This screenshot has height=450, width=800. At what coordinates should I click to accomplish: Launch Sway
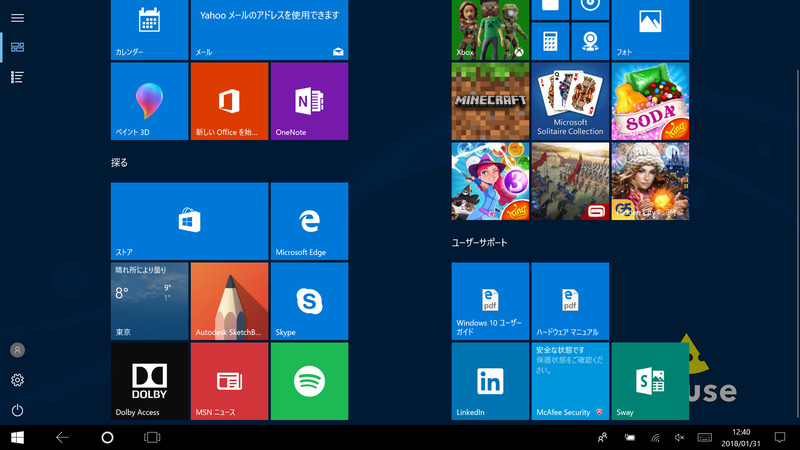coord(651,381)
